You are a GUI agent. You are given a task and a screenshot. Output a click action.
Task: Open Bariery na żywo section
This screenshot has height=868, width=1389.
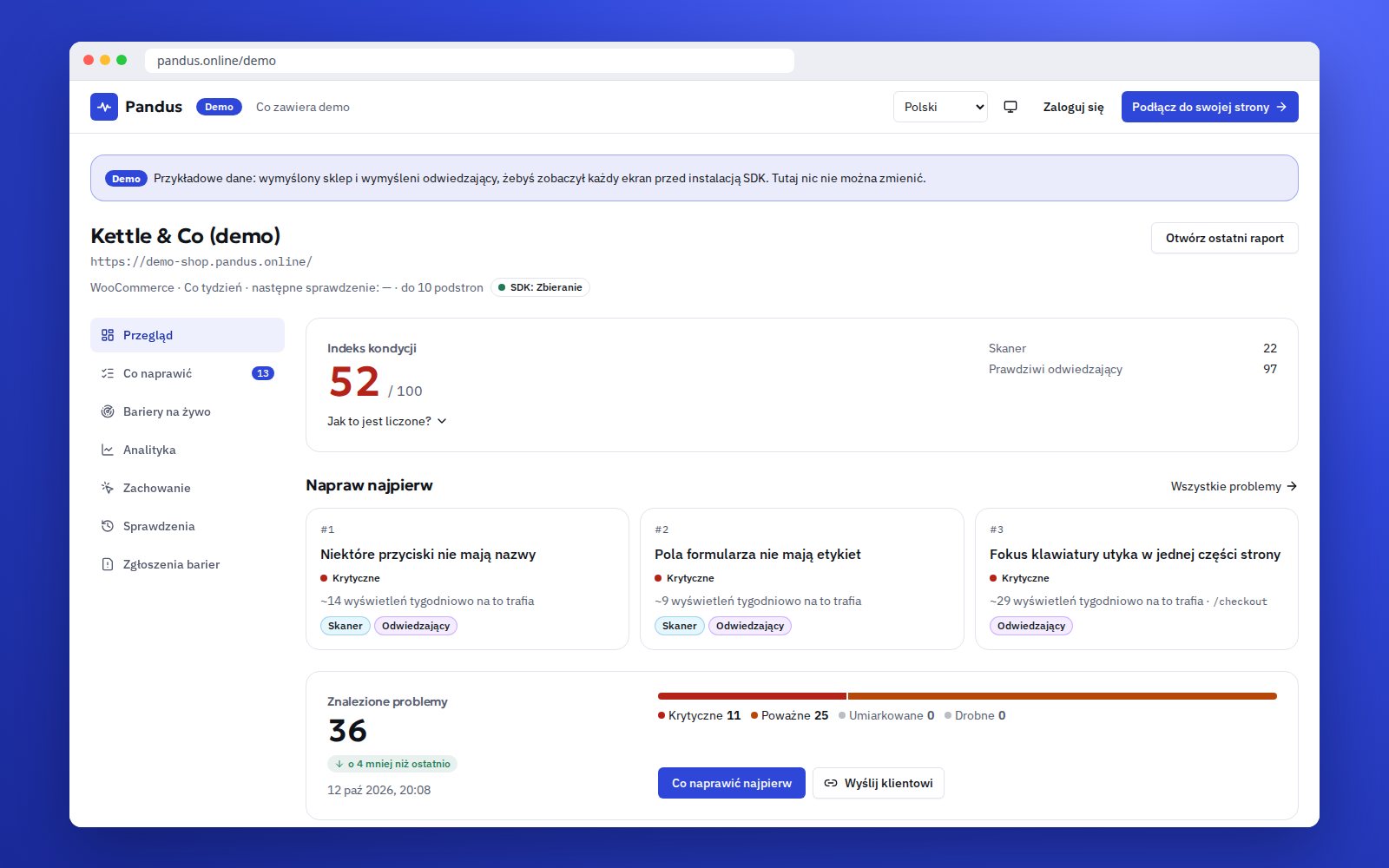coord(188,411)
